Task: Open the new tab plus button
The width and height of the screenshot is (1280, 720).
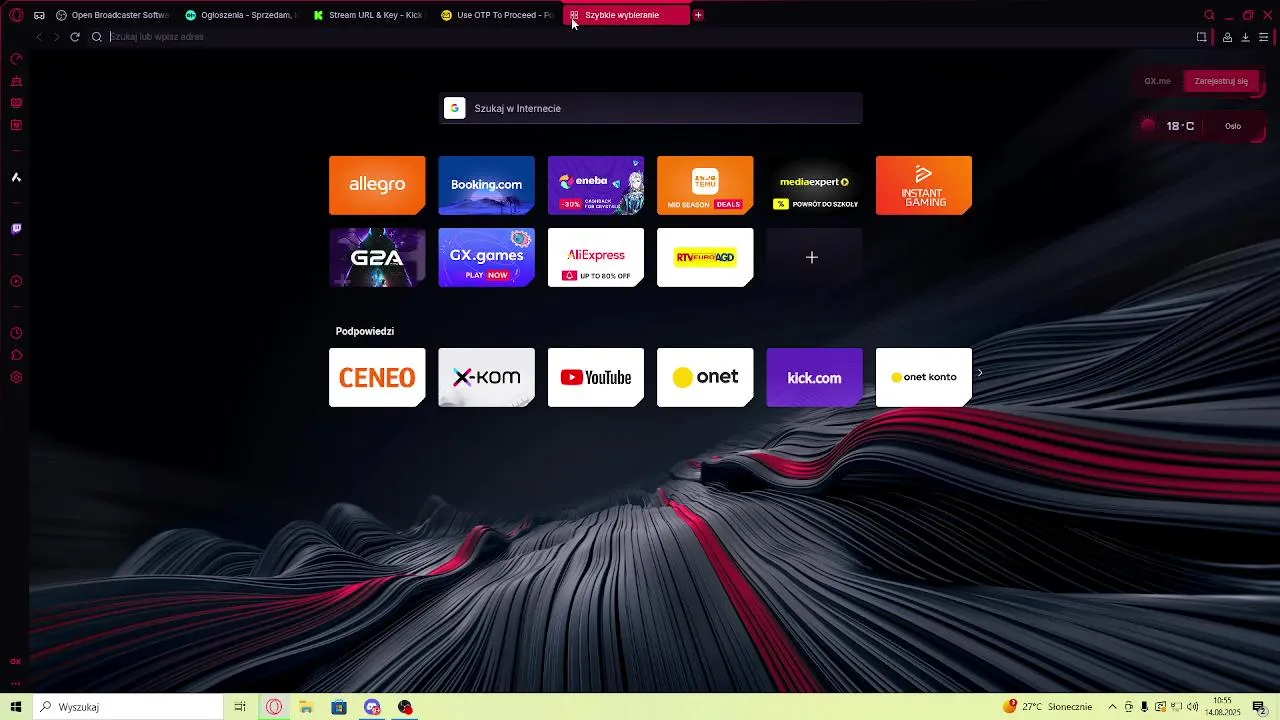Action: point(698,15)
